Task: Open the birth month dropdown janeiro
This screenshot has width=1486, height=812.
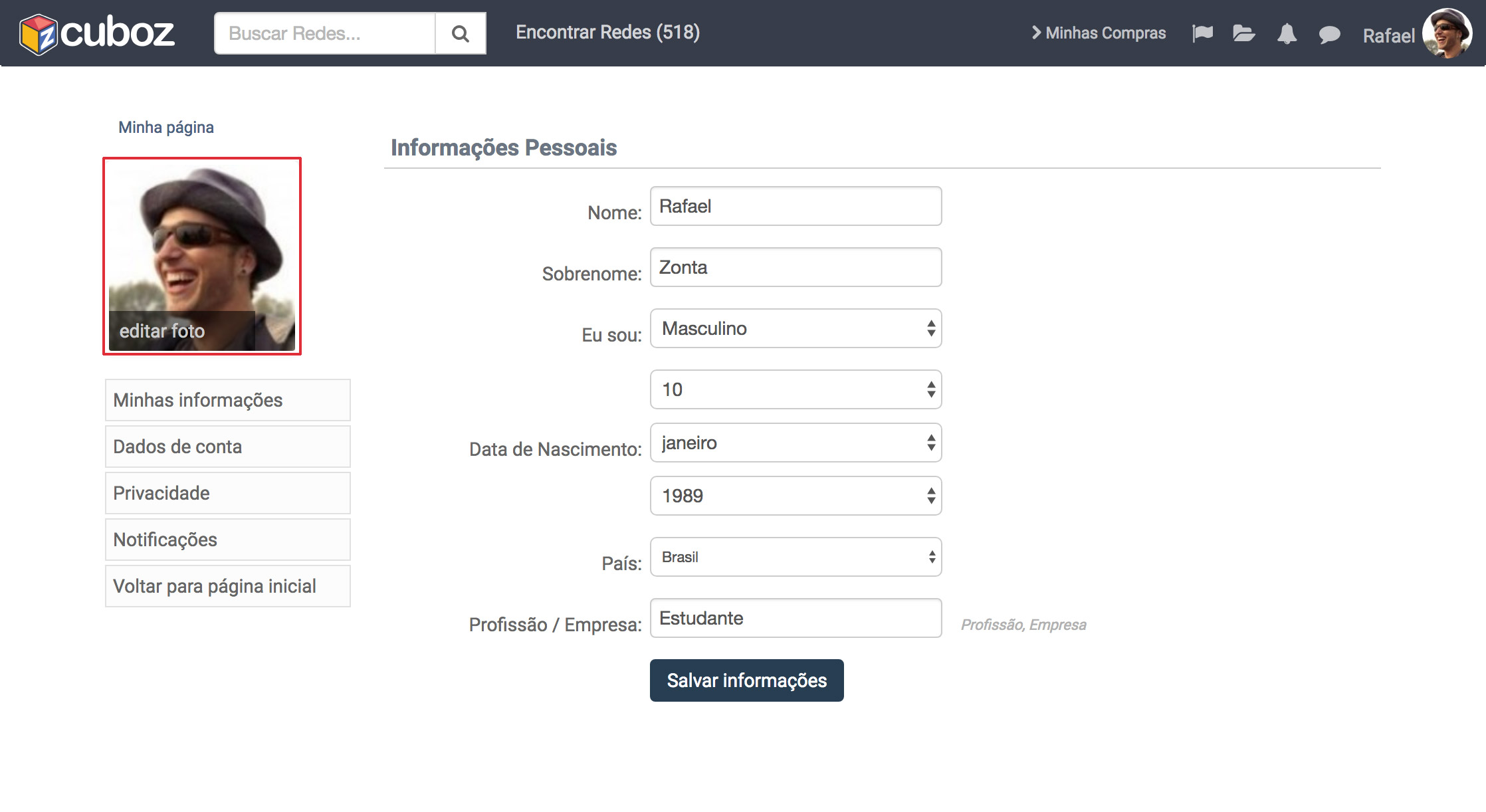Action: click(x=796, y=443)
